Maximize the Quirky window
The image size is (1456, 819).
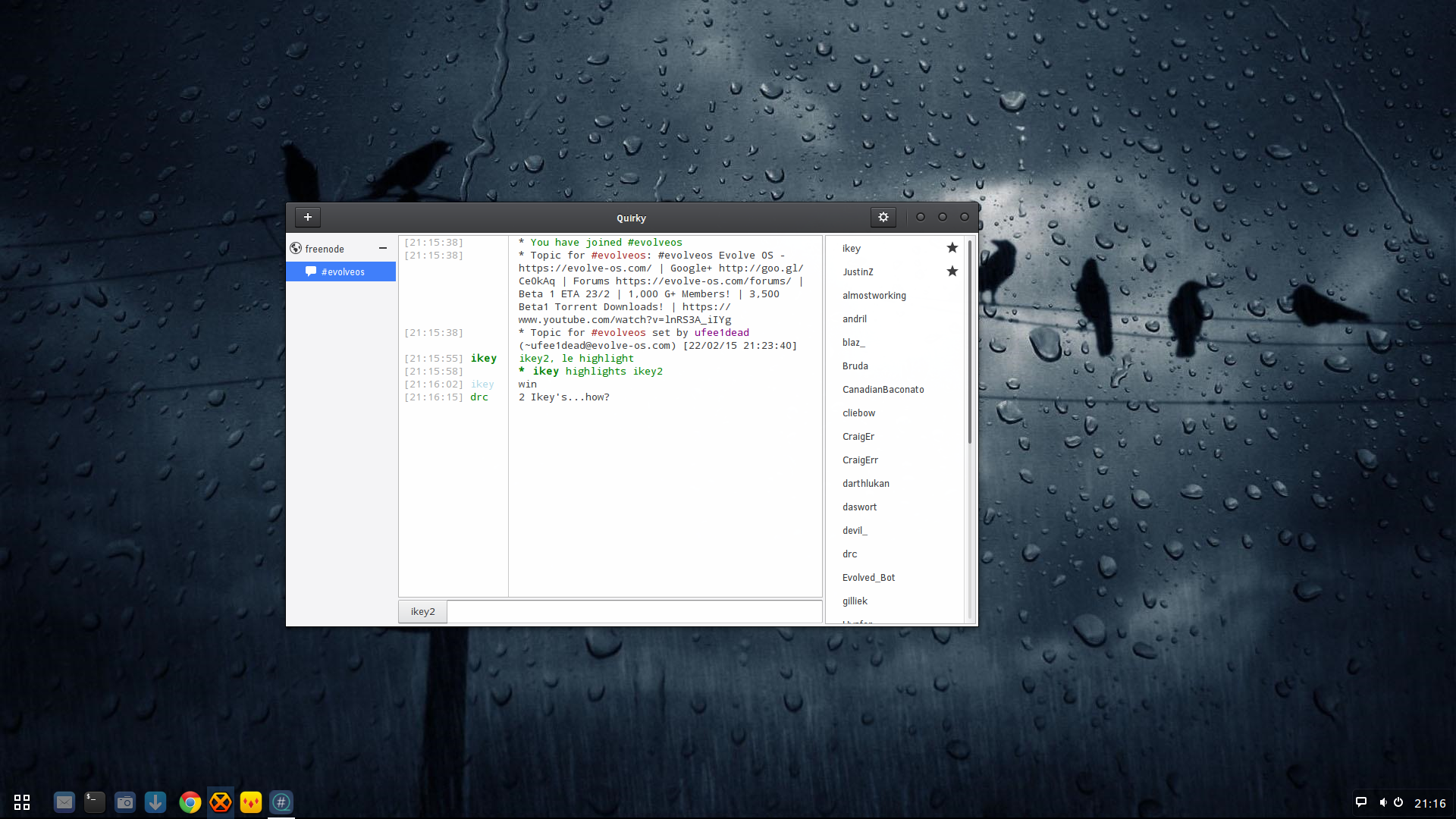point(943,217)
